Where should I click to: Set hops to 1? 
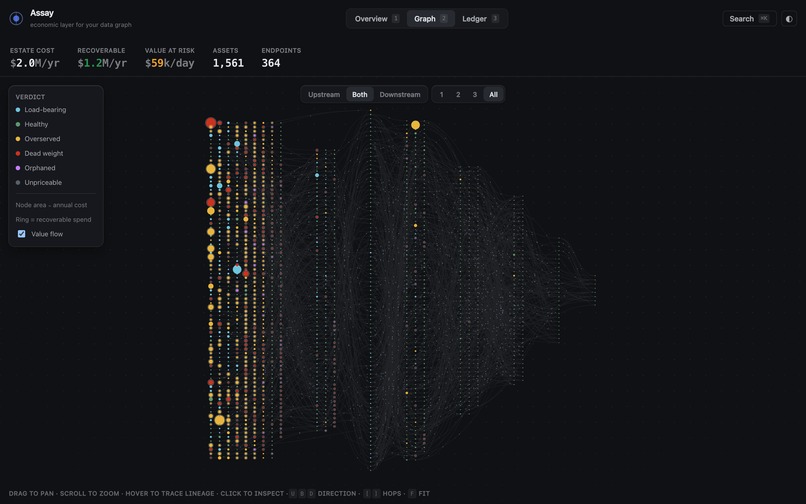tap(442, 95)
